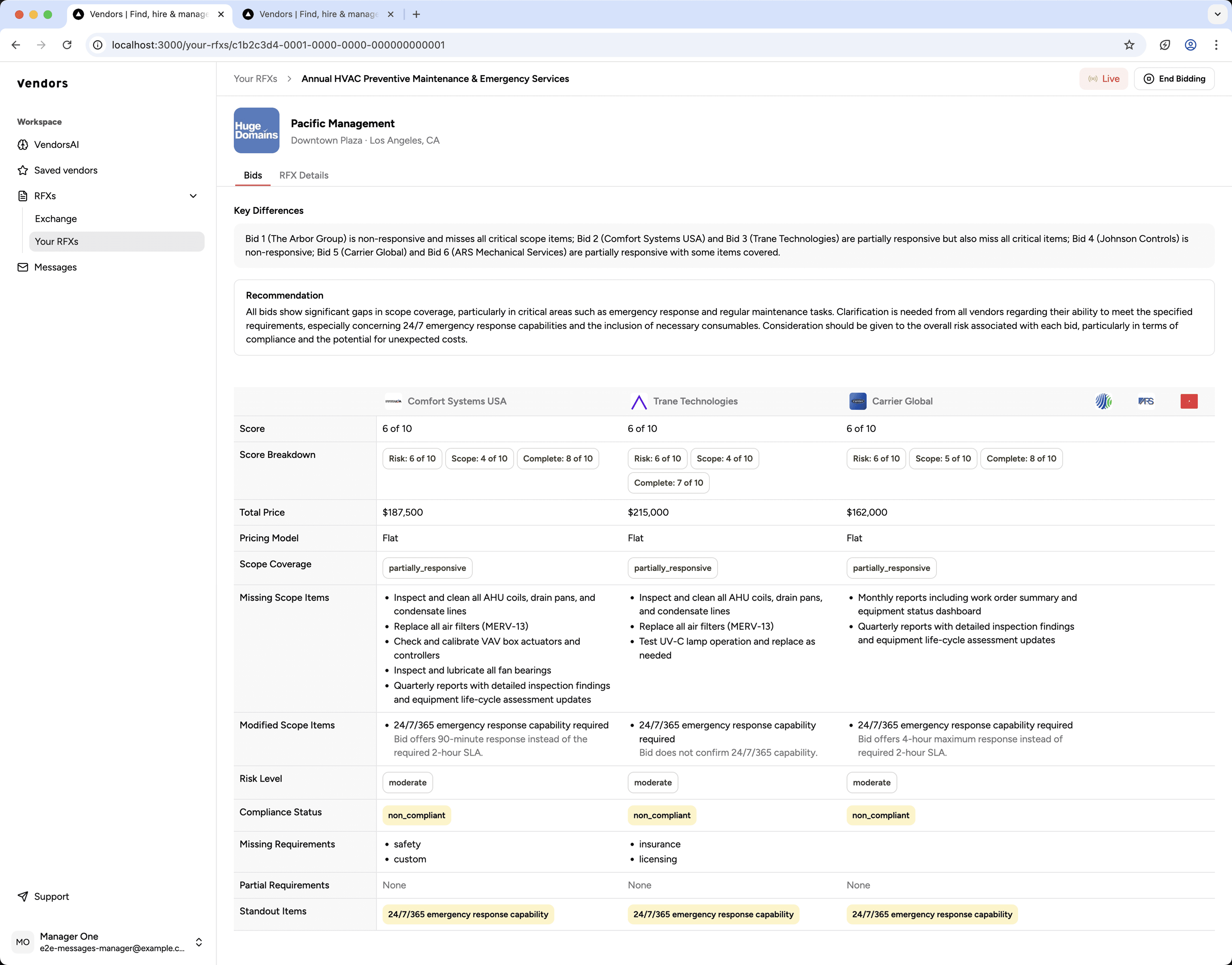The image size is (1232, 965).
Task: Open Saved vendors star icon
Action: [22, 170]
